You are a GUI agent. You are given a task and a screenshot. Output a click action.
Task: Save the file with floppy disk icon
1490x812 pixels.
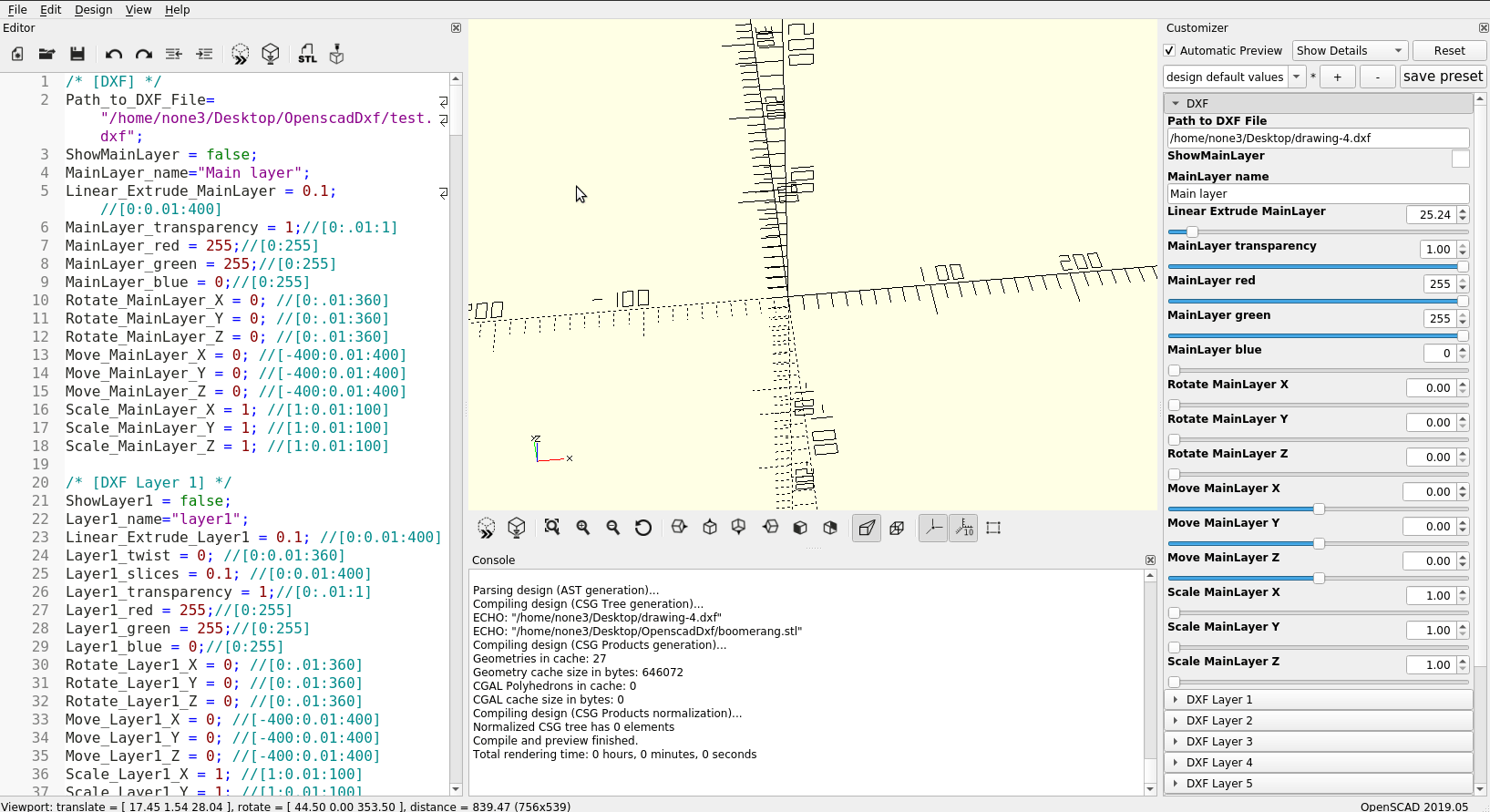(x=77, y=55)
